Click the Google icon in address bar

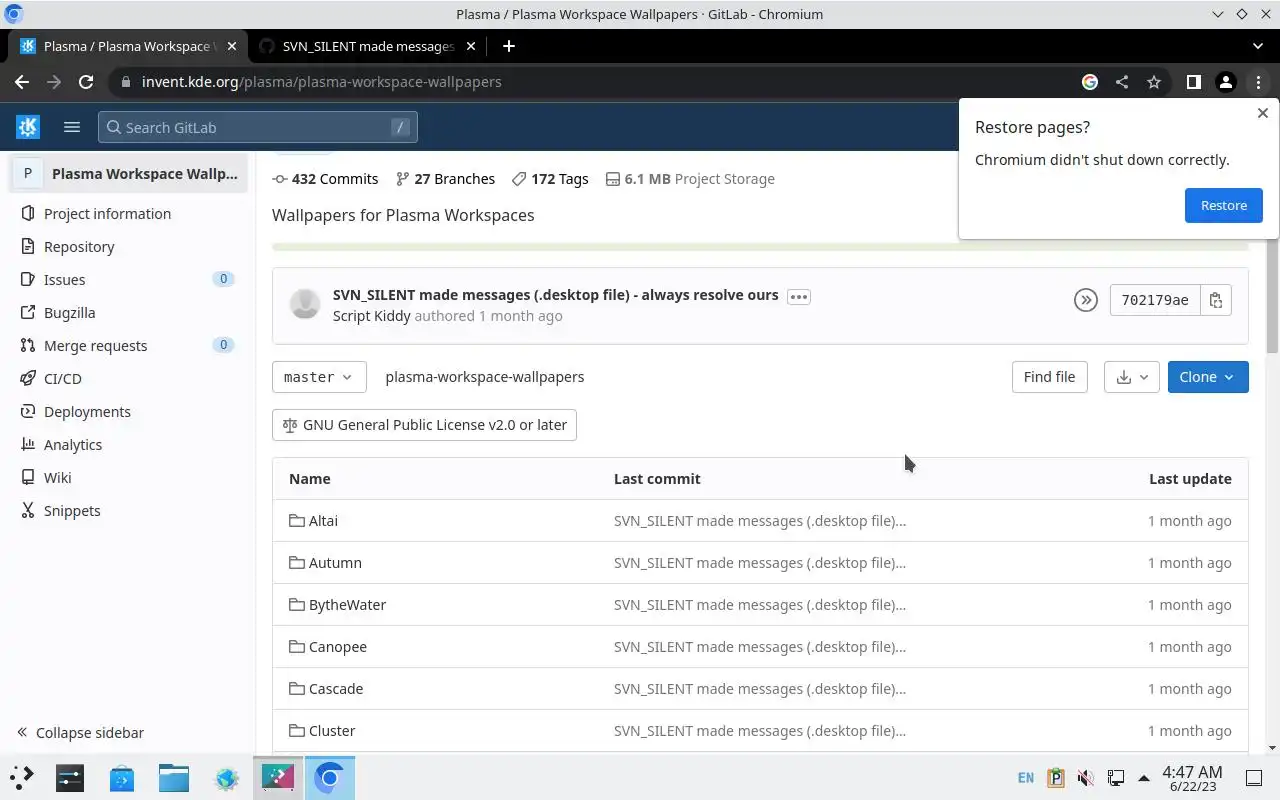click(x=1090, y=82)
